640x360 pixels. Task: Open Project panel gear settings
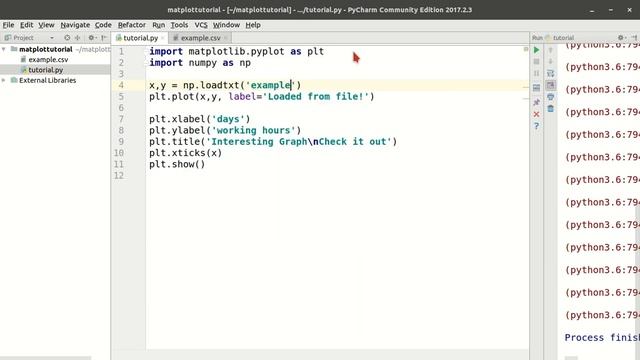pos(92,38)
